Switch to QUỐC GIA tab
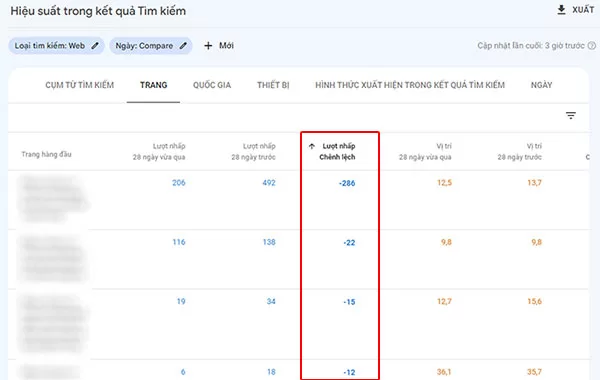600x380 pixels. 212,85
